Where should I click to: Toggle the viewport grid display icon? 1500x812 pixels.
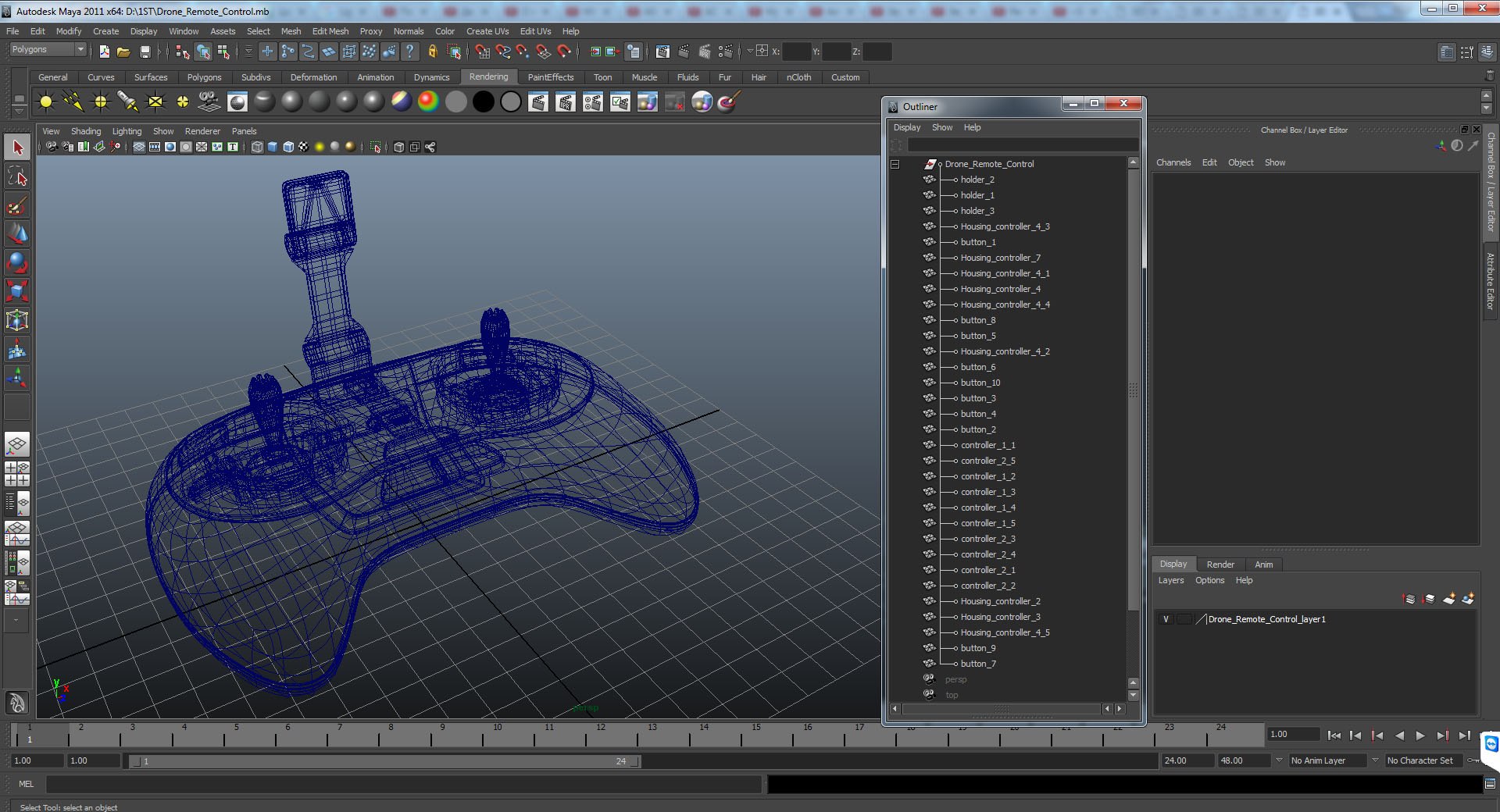(x=139, y=147)
